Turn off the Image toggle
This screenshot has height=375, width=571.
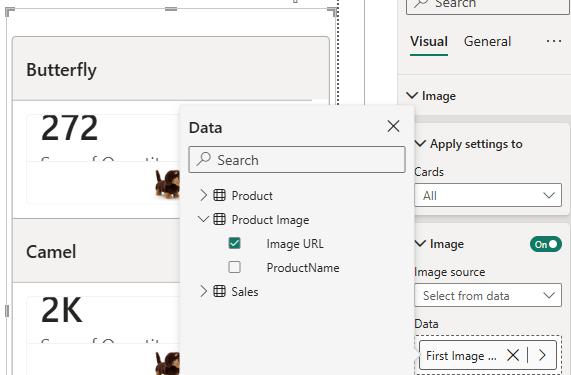point(546,244)
